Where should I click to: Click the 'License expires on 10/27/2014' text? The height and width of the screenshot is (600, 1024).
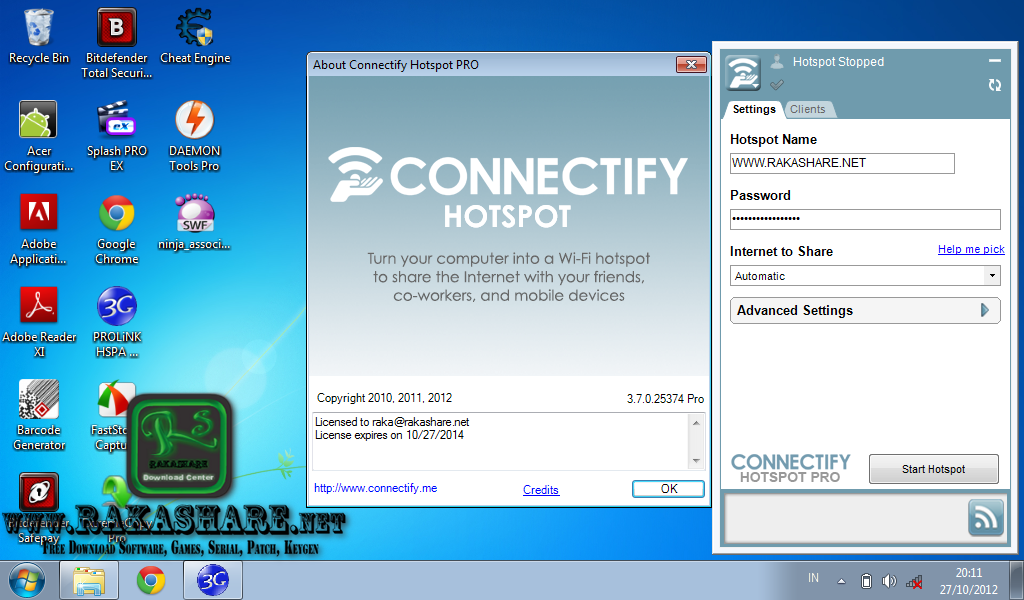pos(389,435)
